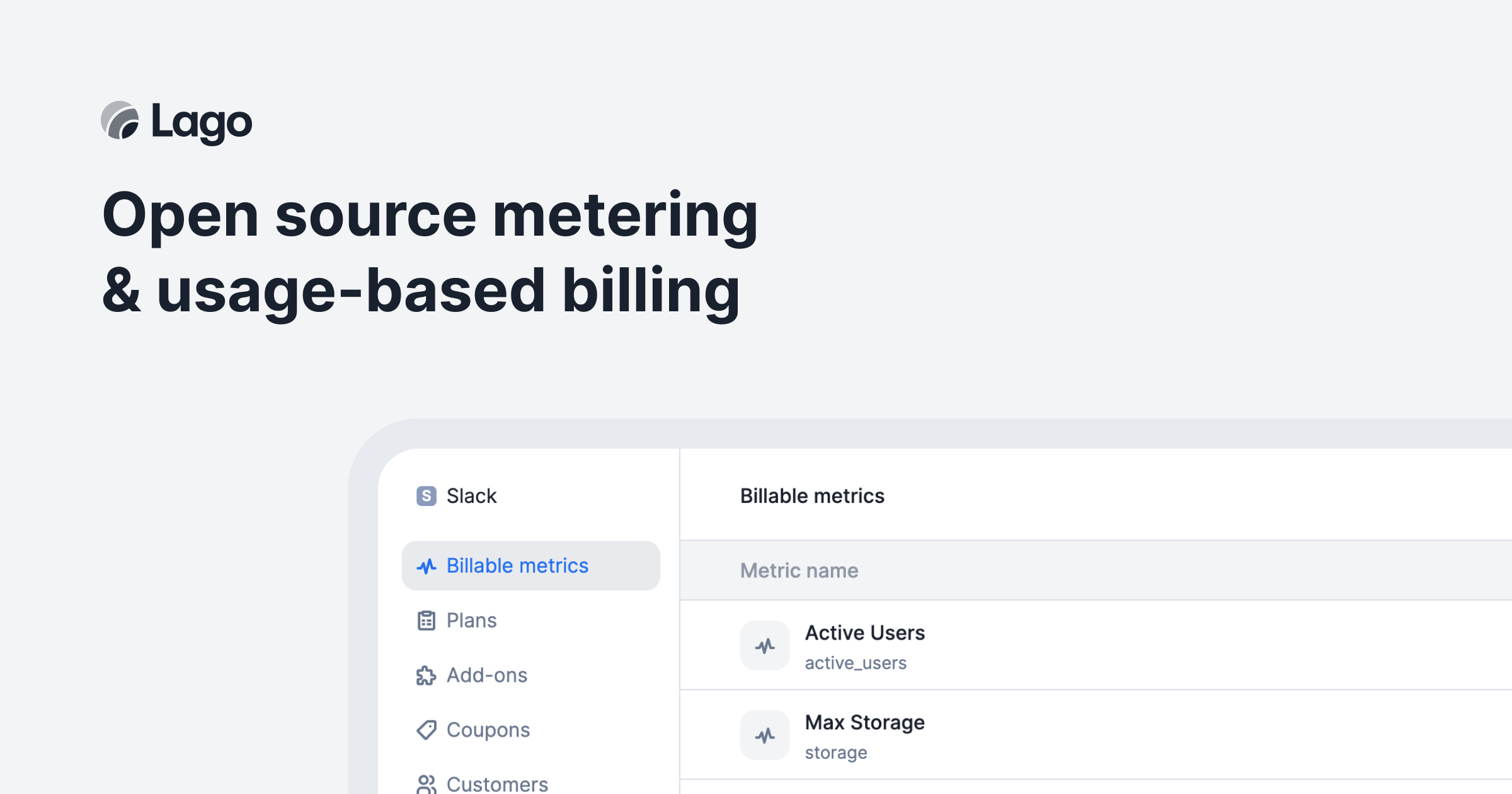Click the Billable metrics page title
Screen dimensions: 1512x794
[813, 496]
